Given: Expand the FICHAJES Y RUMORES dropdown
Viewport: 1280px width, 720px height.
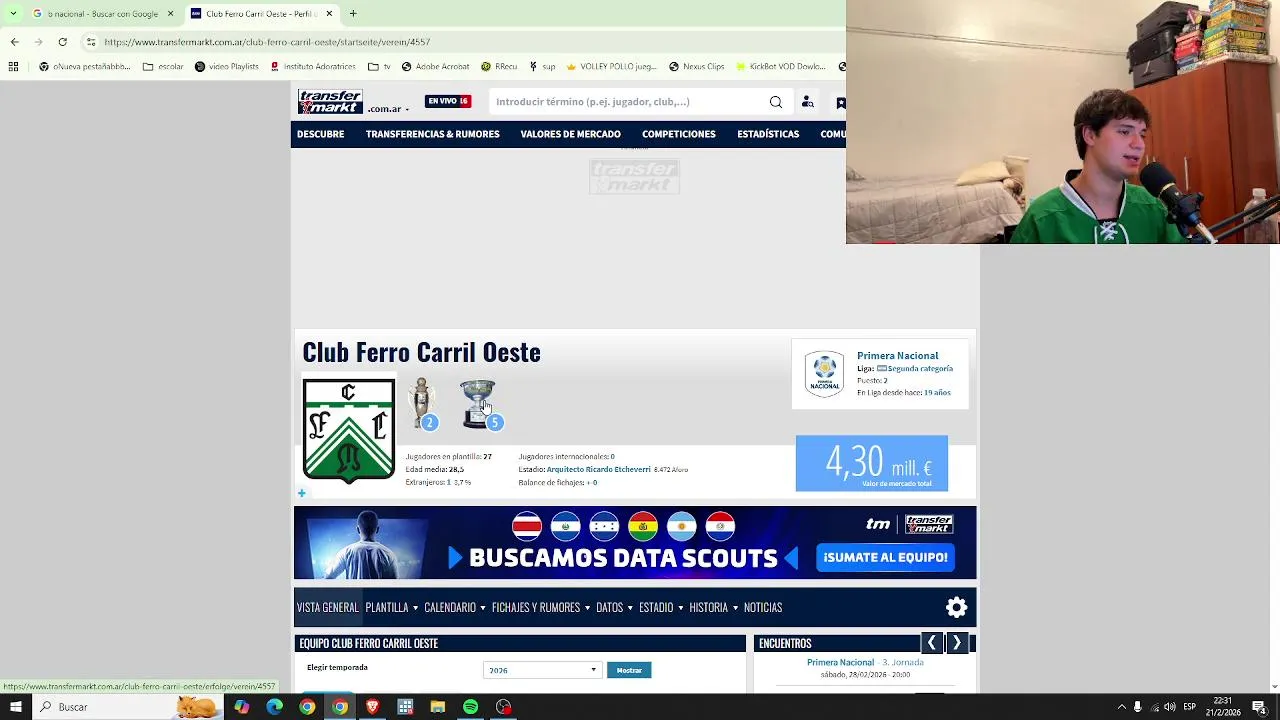Looking at the screenshot, I should pyautogui.click(x=540, y=607).
